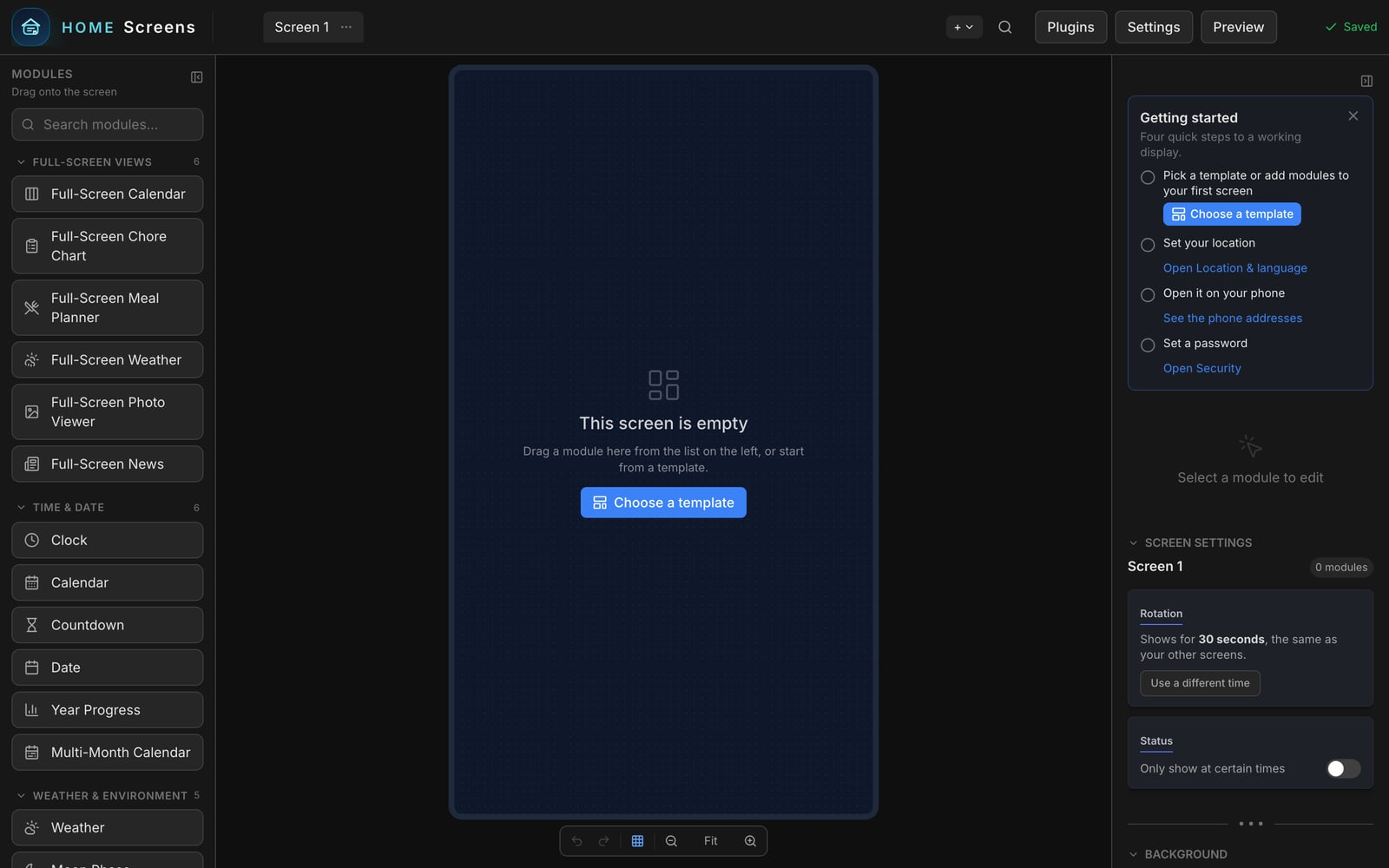Image resolution: width=1389 pixels, height=868 pixels.
Task: Check off 'Set a password' step circle
Action: [x=1148, y=345]
